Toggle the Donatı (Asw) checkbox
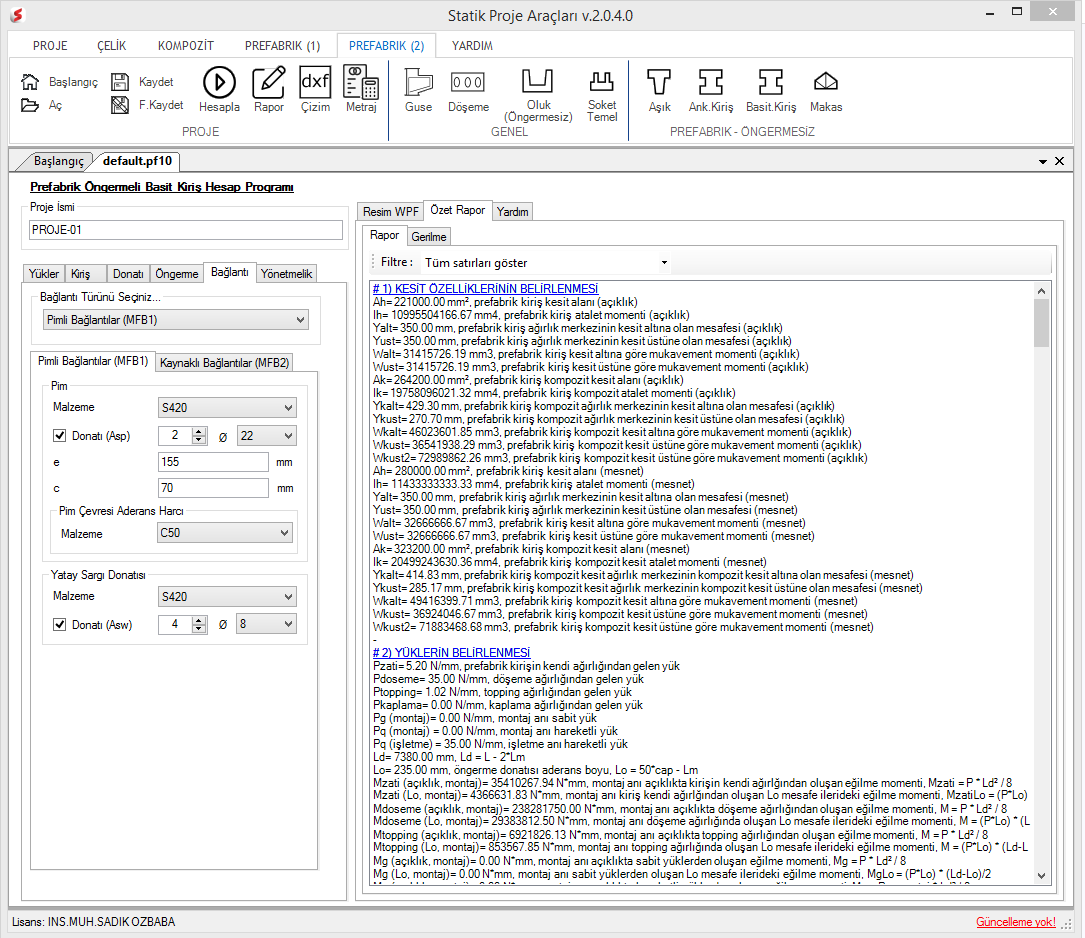The image size is (1085, 938). tap(60, 625)
